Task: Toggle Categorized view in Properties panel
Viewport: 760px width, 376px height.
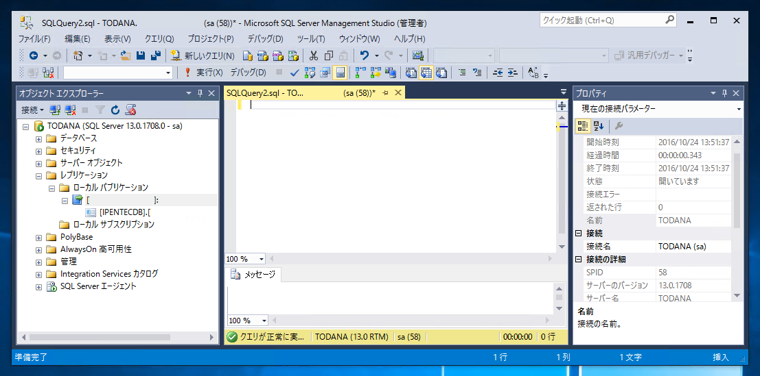Action: coord(583,126)
